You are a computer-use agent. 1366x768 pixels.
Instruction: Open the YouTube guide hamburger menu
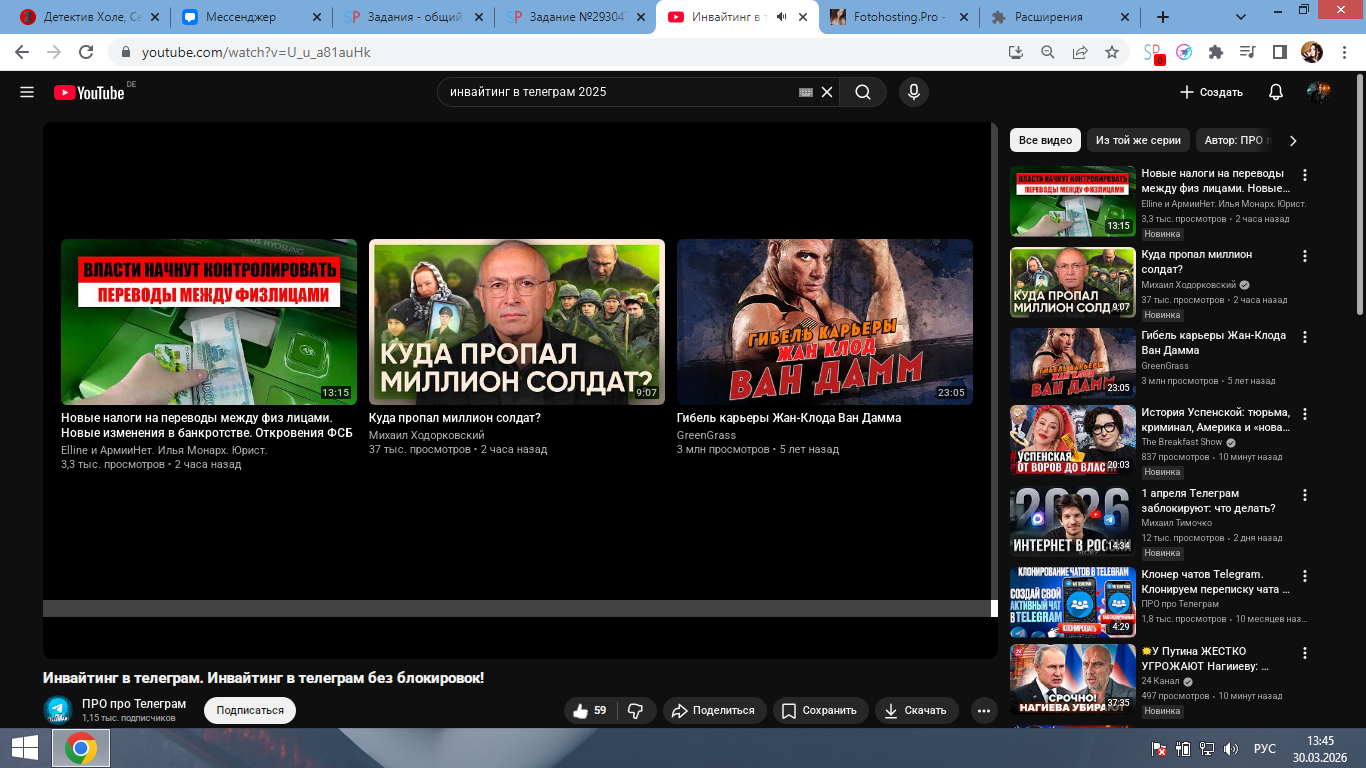click(27, 92)
